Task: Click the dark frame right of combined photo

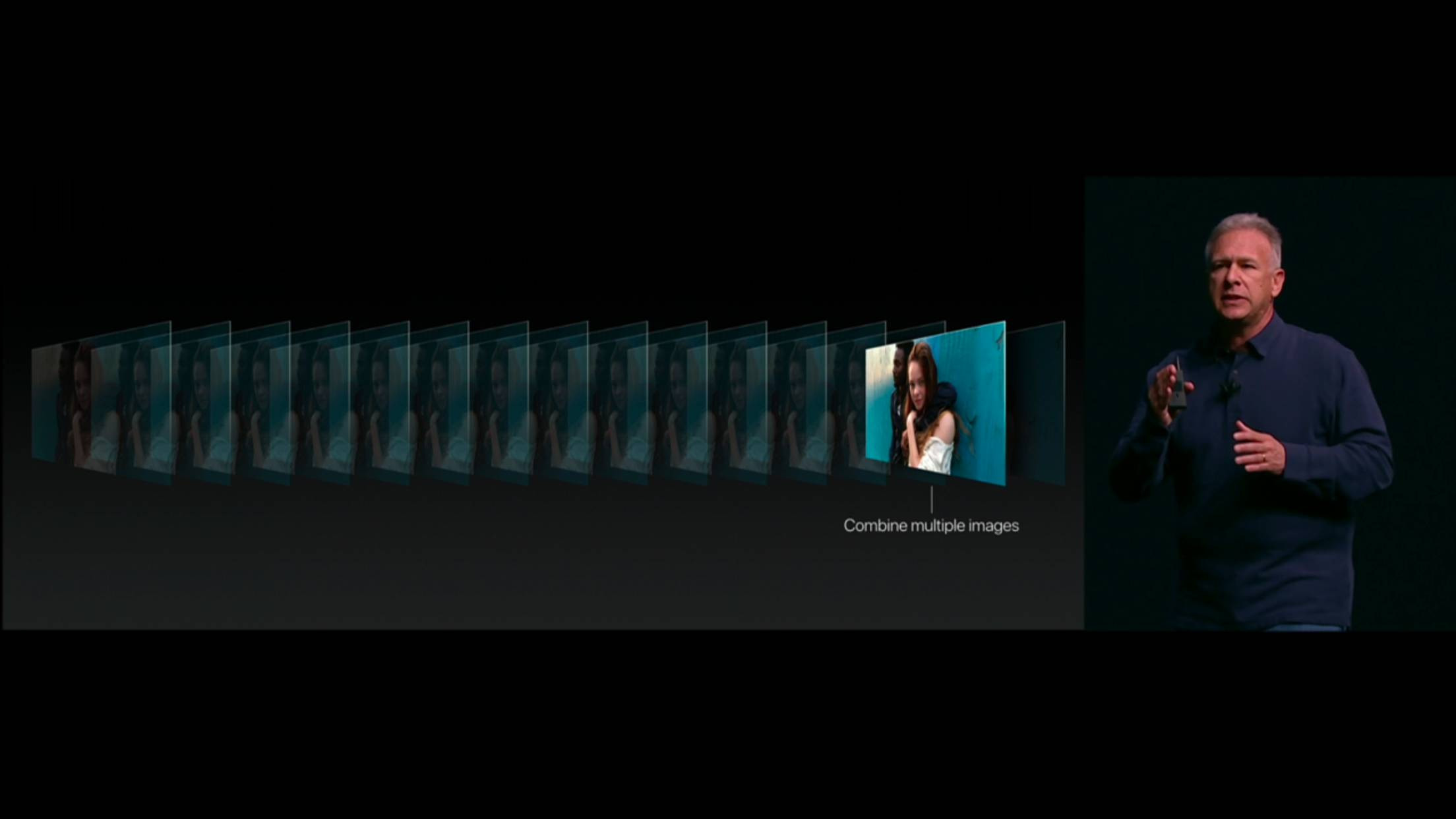Action: (x=1036, y=404)
